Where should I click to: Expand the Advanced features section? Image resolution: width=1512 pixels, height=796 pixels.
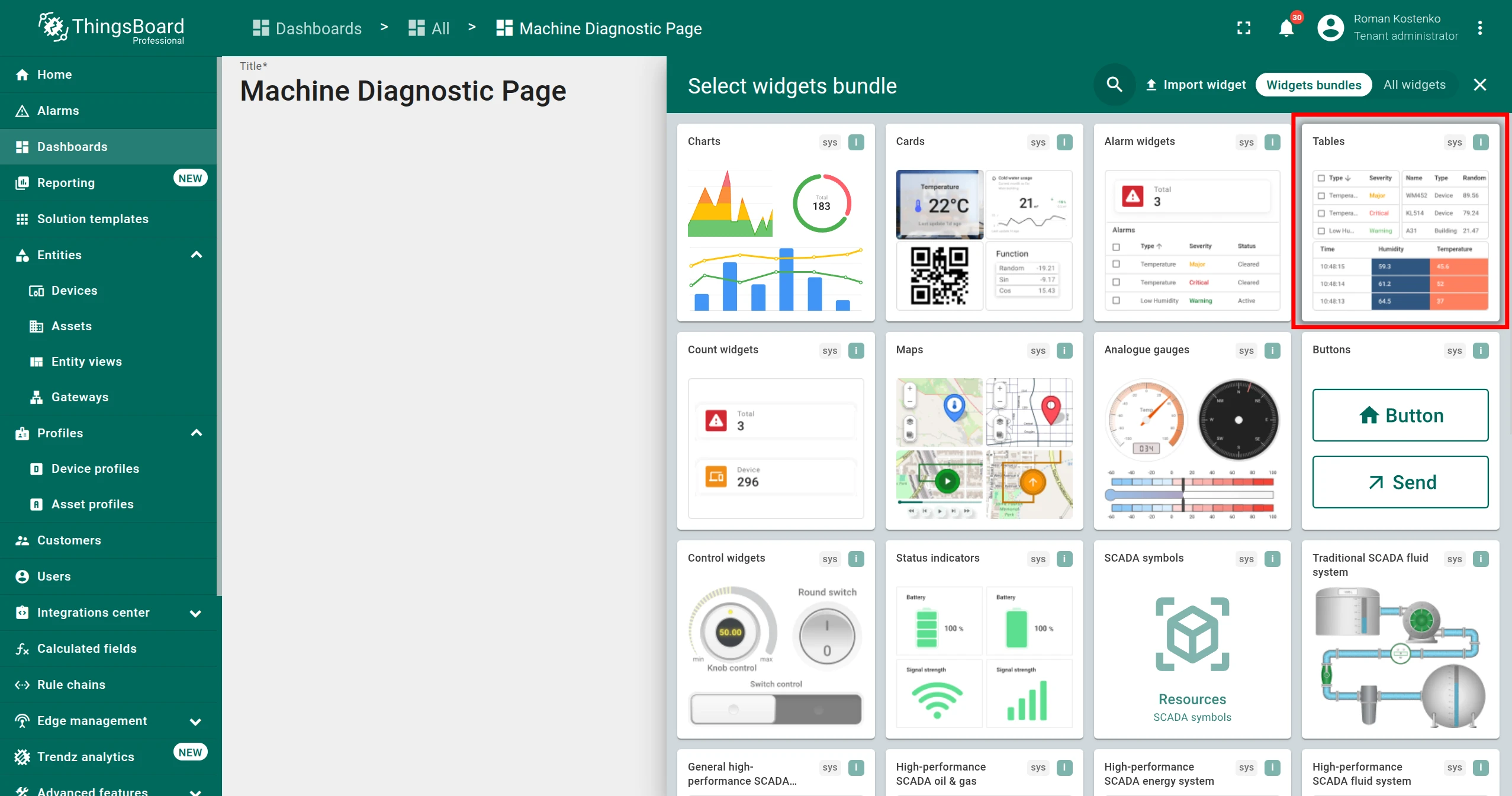tap(195, 792)
